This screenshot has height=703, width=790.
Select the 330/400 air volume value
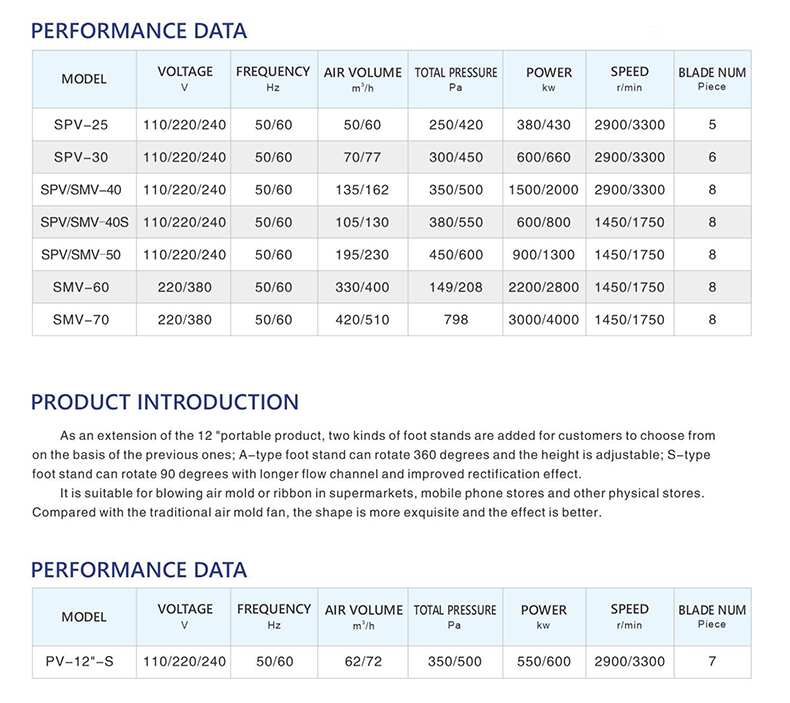[362, 287]
